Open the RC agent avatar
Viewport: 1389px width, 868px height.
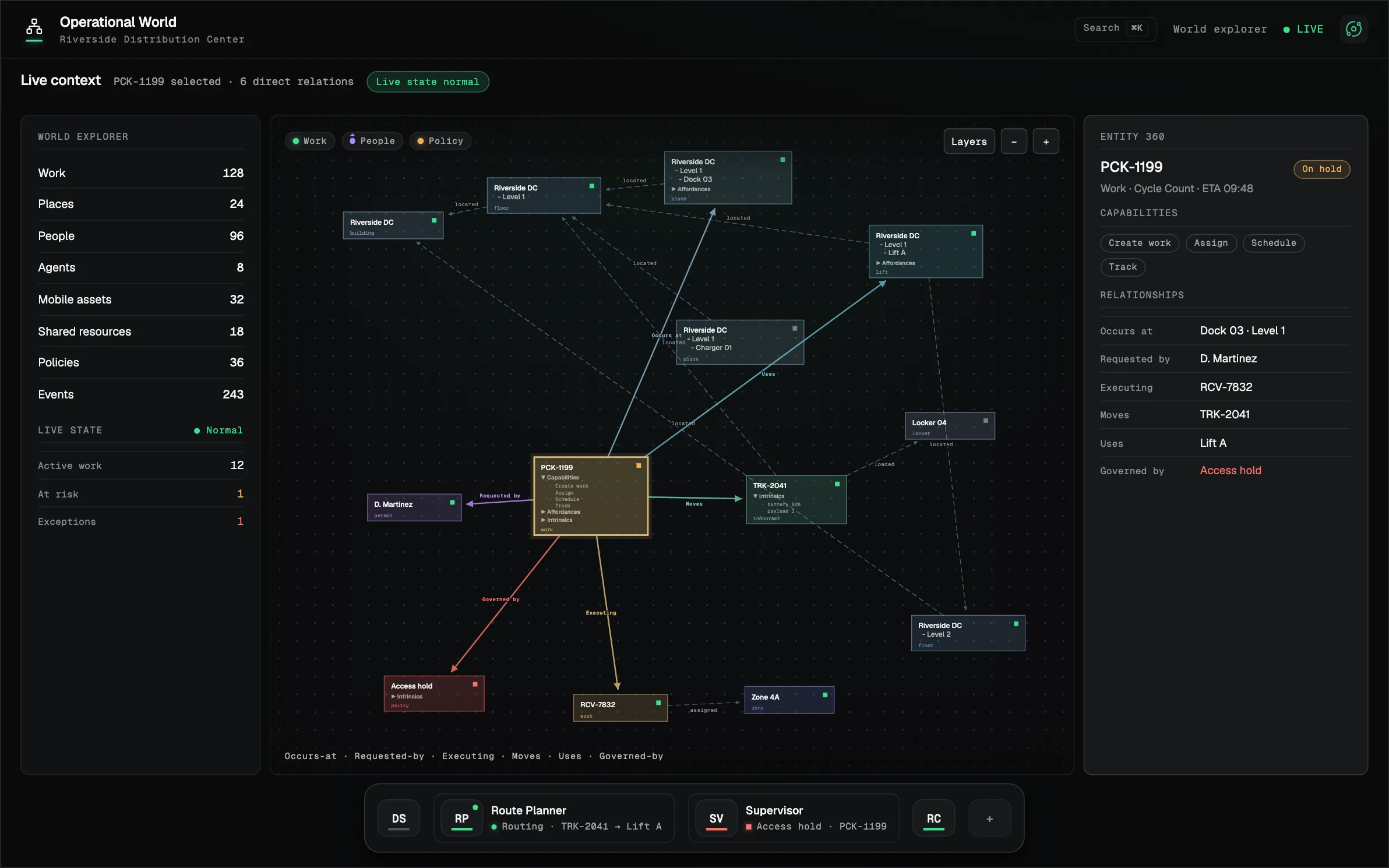click(x=933, y=818)
